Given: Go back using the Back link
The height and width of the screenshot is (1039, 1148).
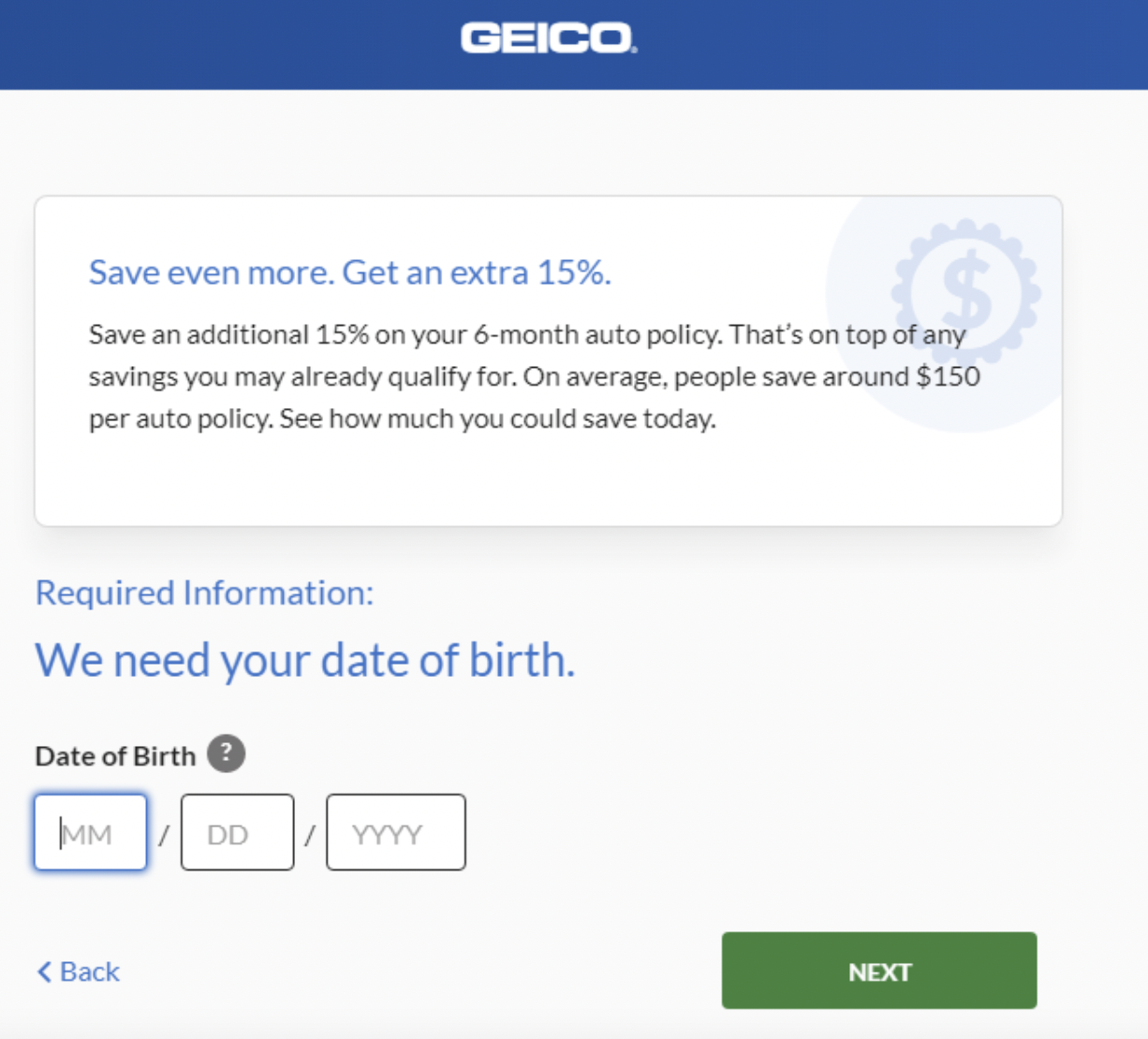Looking at the screenshot, I should click(x=79, y=972).
